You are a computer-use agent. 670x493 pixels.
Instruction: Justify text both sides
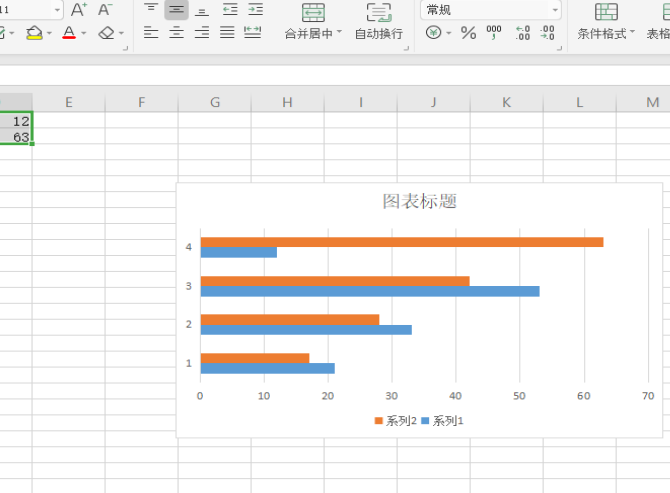point(227,32)
